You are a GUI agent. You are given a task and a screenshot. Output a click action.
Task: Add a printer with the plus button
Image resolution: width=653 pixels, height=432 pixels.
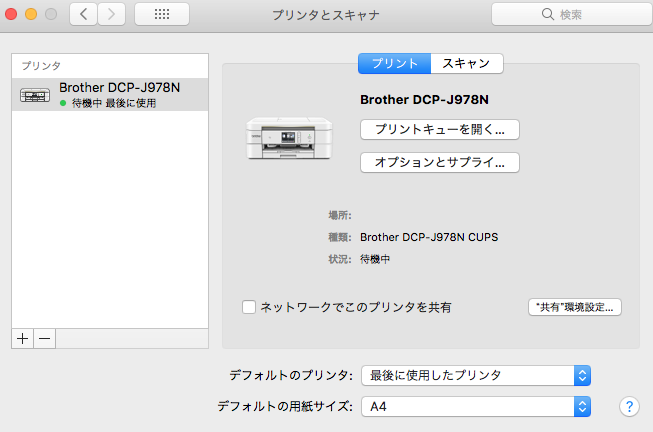click(x=22, y=339)
